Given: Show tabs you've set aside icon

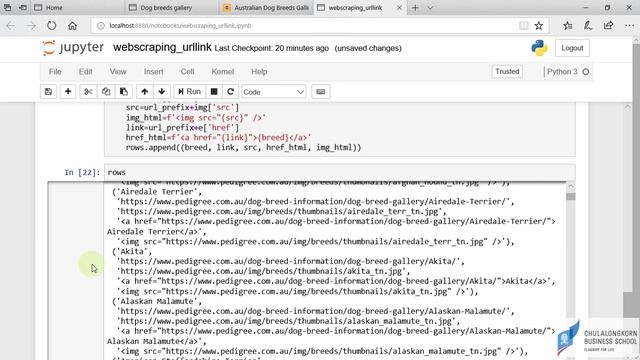Looking at the screenshot, I should [8, 8].
